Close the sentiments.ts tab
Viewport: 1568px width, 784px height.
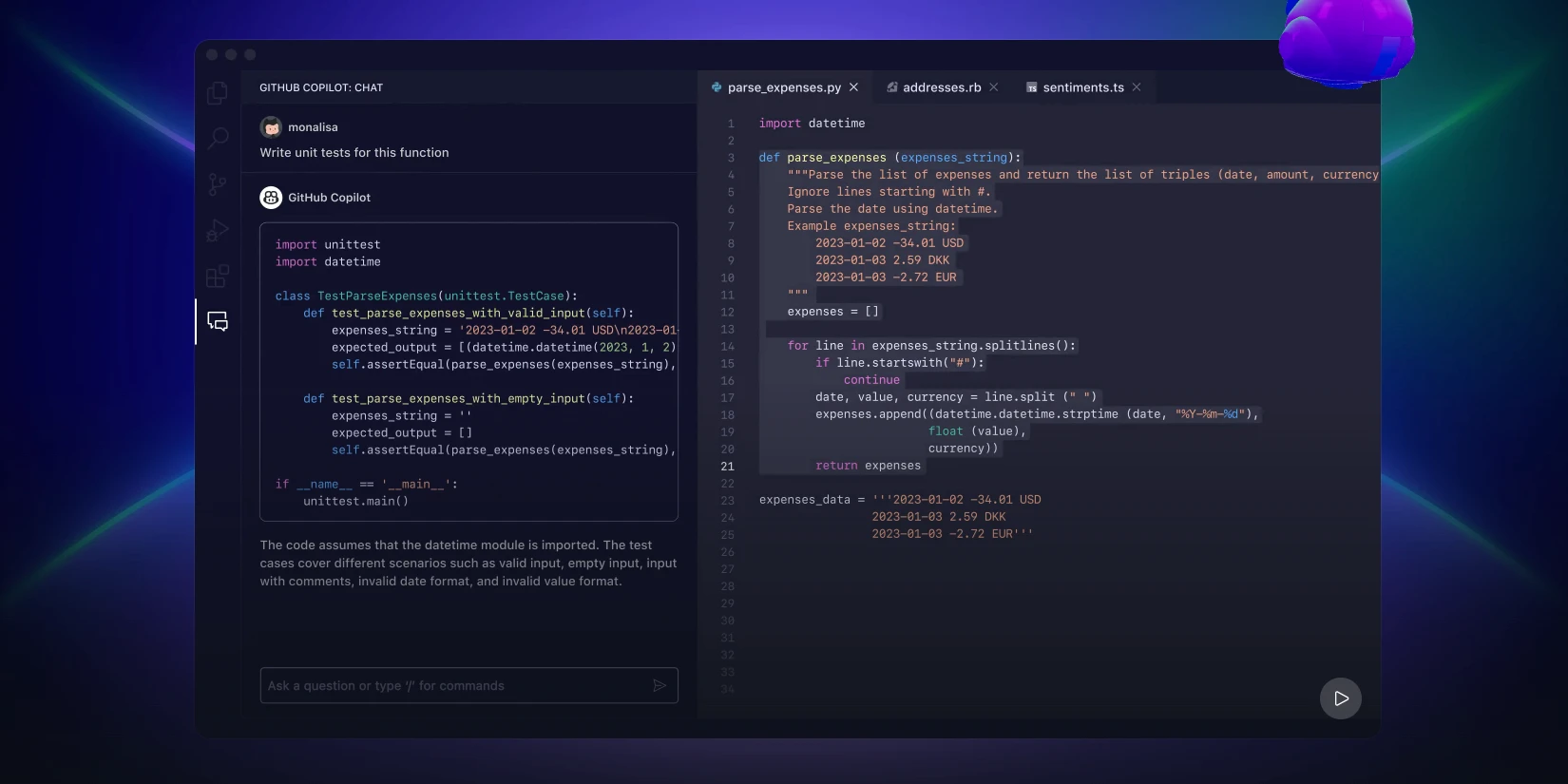[x=1137, y=87]
